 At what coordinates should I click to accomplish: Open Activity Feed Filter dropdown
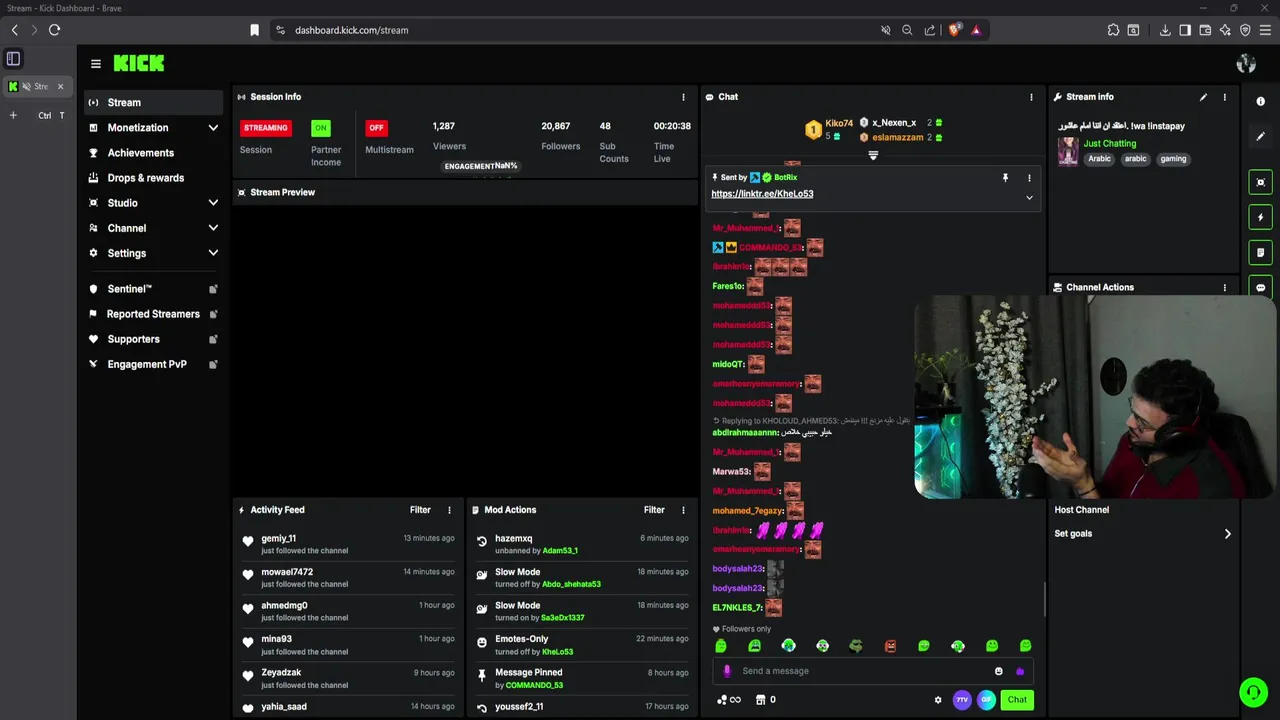(420, 510)
